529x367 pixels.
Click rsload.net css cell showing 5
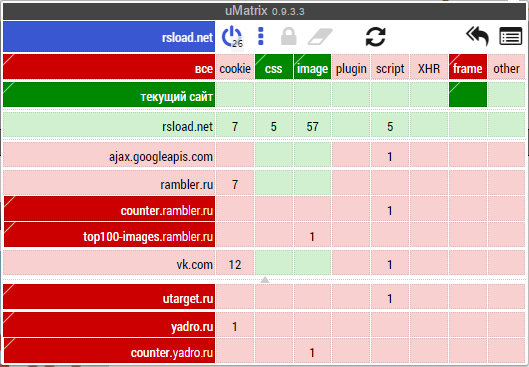pos(274,125)
